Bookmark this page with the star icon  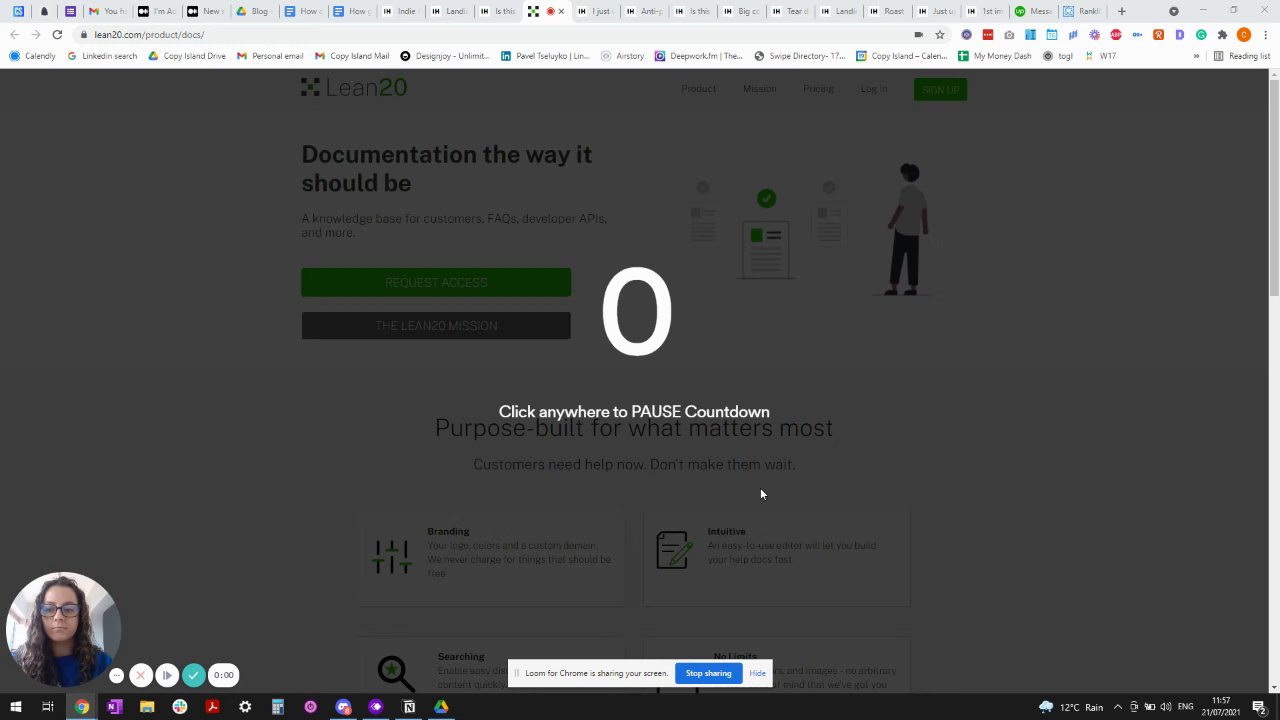click(940, 35)
